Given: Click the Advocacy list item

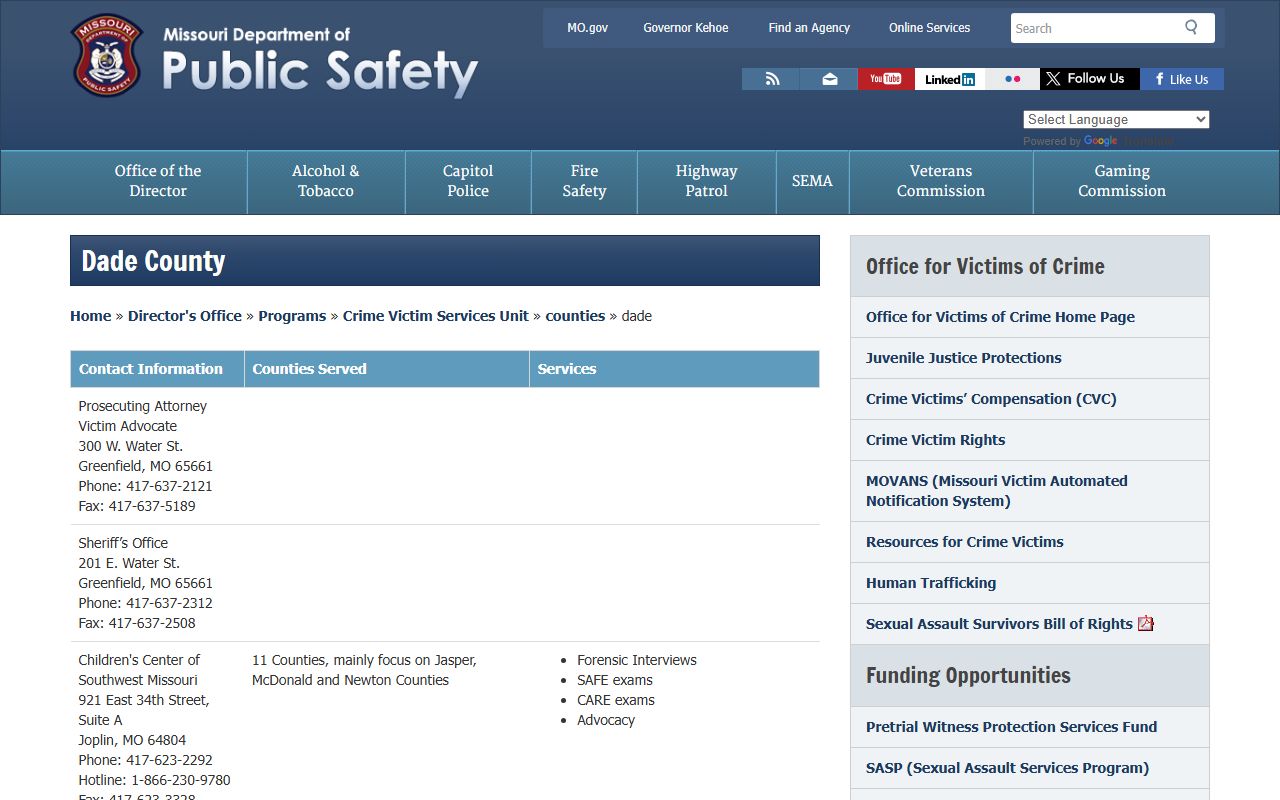Looking at the screenshot, I should click(606, 720).
